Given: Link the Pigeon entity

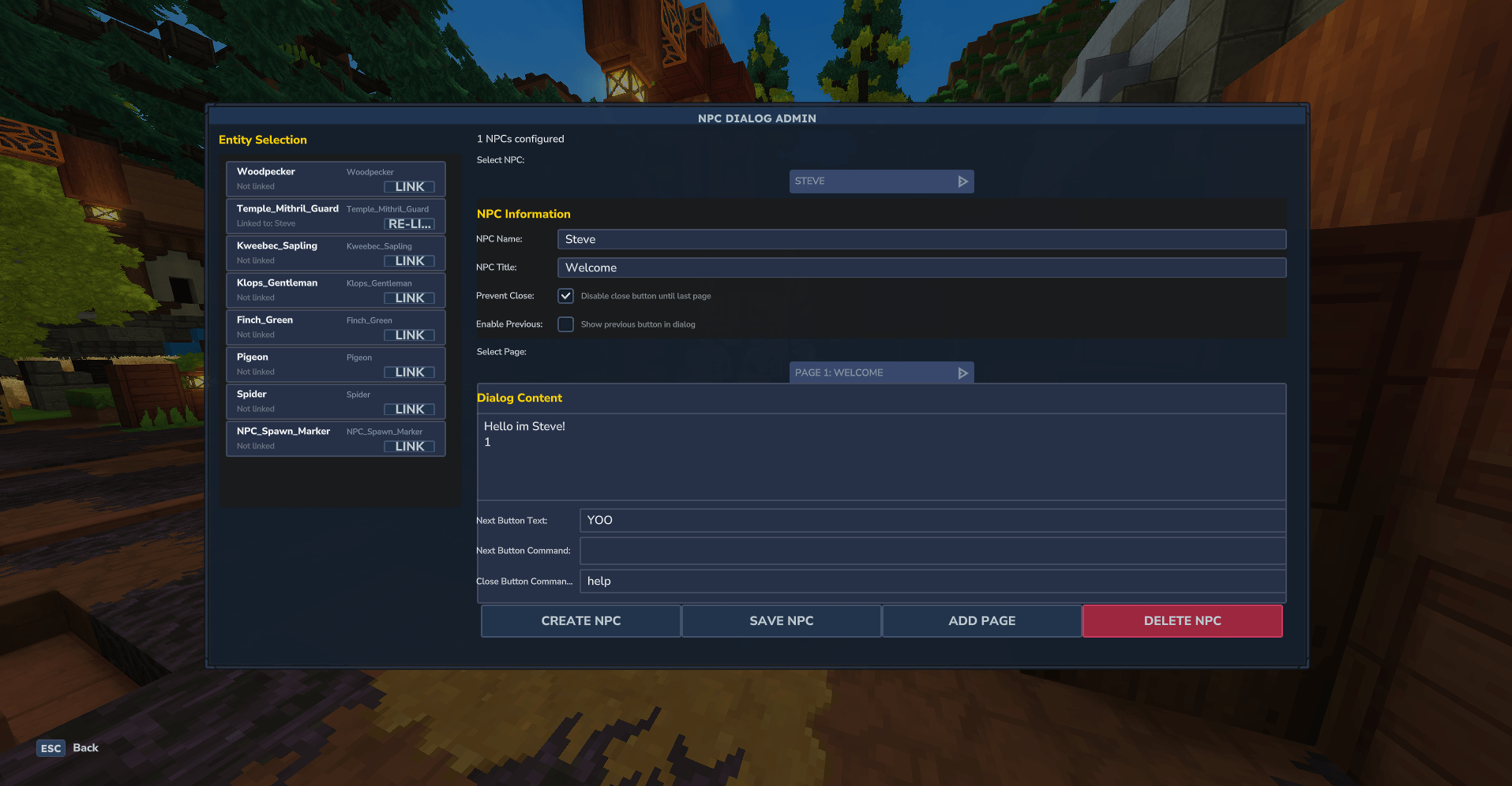Looking at the screenshot, I should (x=409, y=372).
